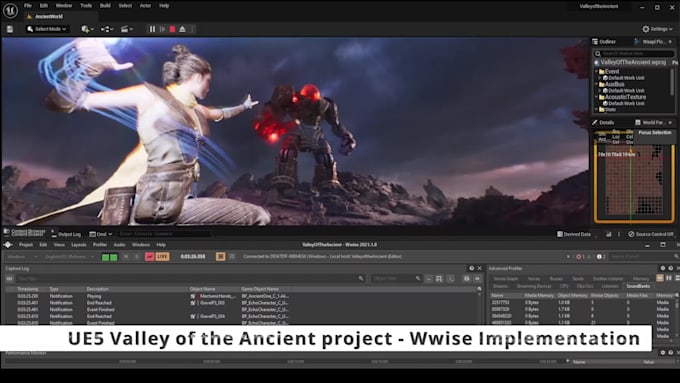Switch to the Outliner tab
Image resolution: width=680 pixels, height=383 pixels.
[605, 42]
